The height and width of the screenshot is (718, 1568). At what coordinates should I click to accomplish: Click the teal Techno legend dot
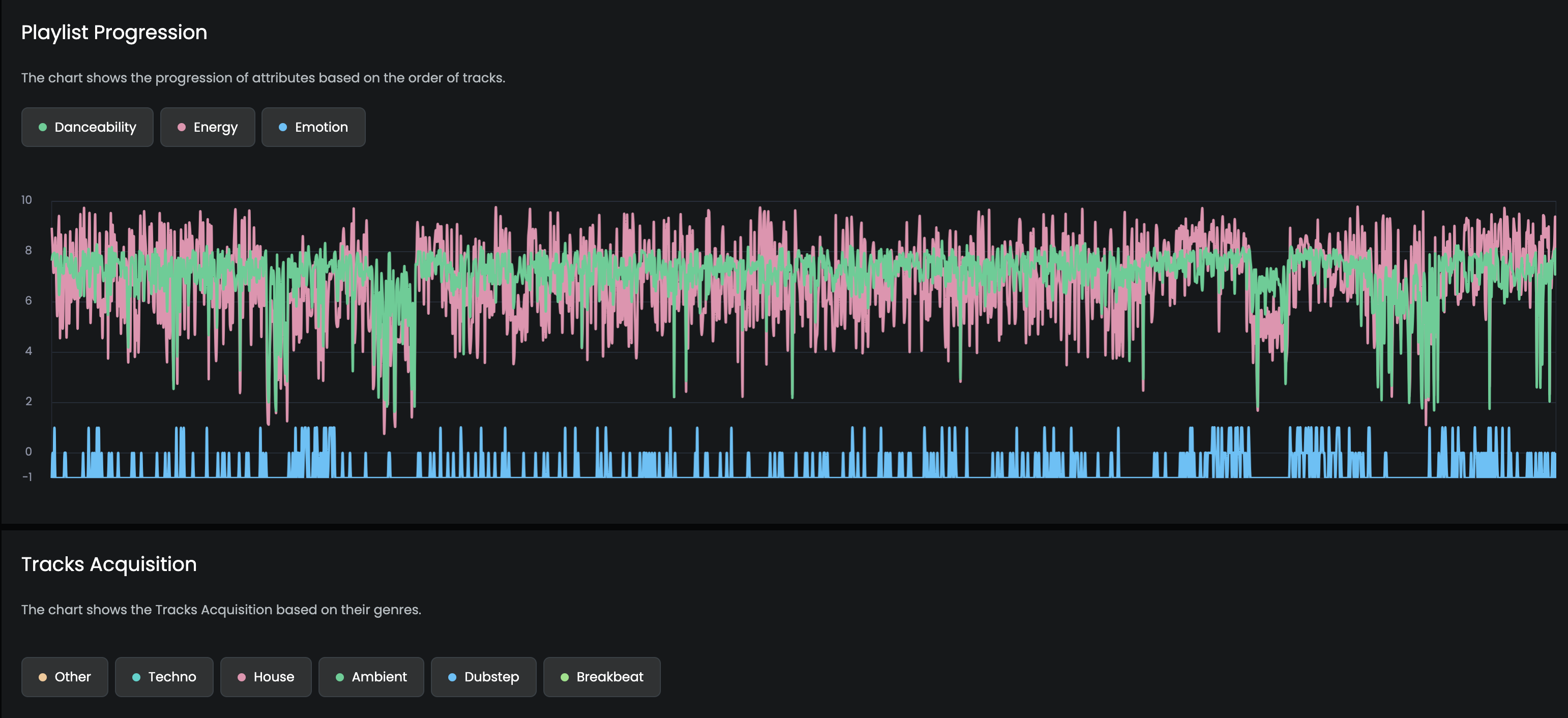coord(136,677)
